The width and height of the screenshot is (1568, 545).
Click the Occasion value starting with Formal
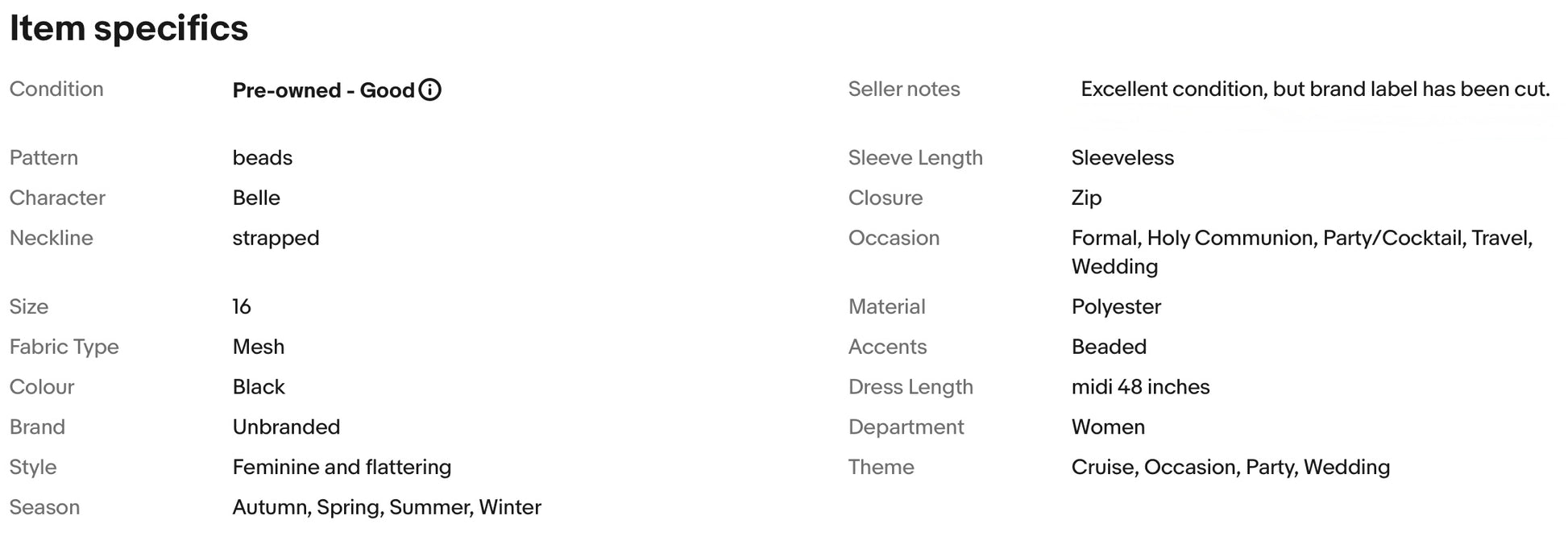click(x=1301, y=239)
